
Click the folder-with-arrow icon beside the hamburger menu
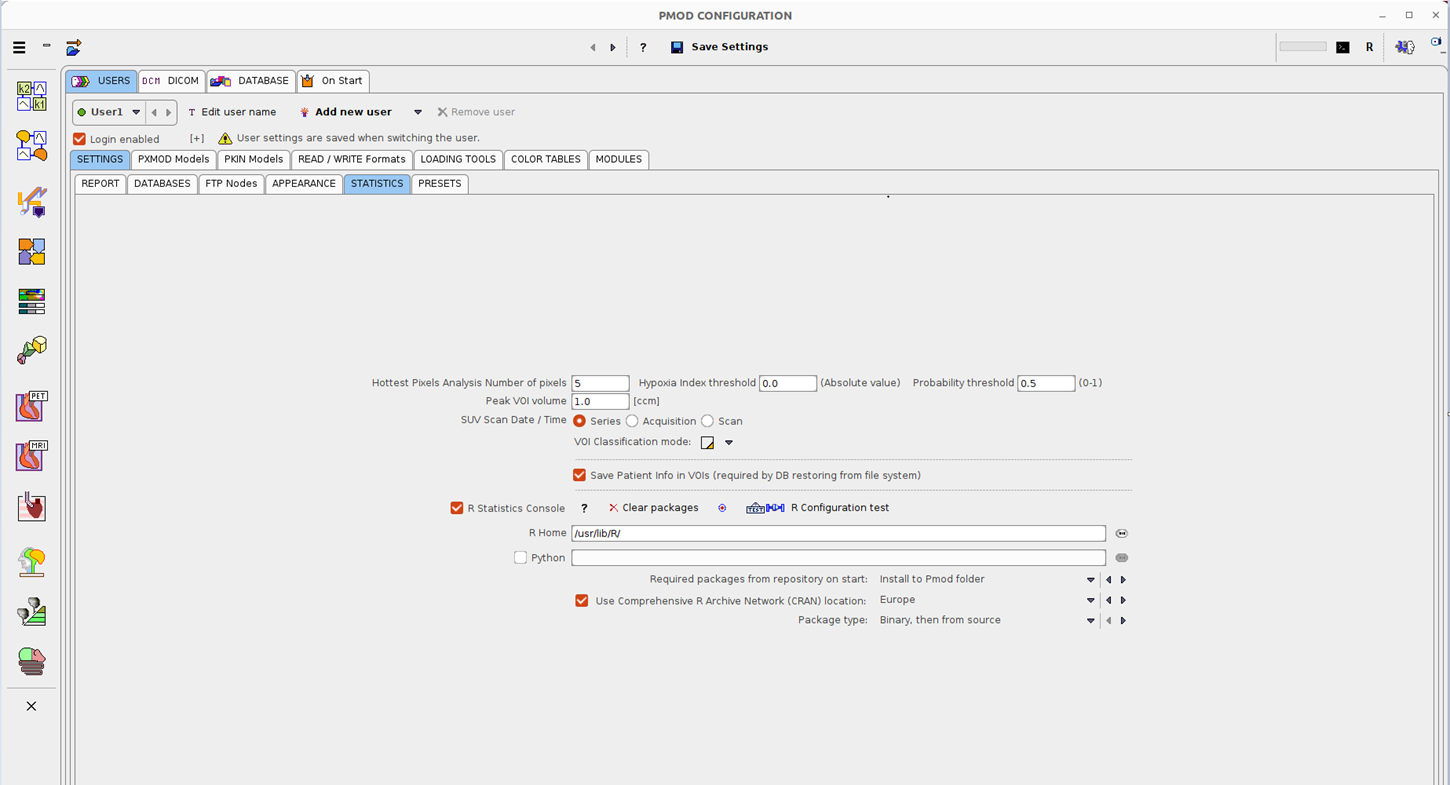coord(74,47)
